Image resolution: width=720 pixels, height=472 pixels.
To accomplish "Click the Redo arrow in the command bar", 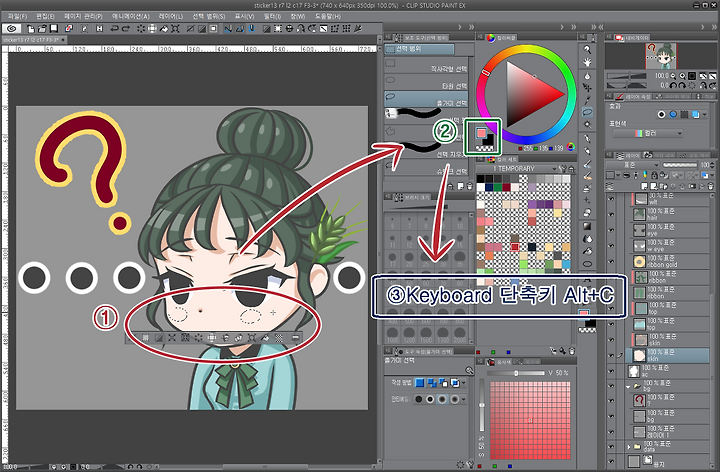I will click(125, 28).
